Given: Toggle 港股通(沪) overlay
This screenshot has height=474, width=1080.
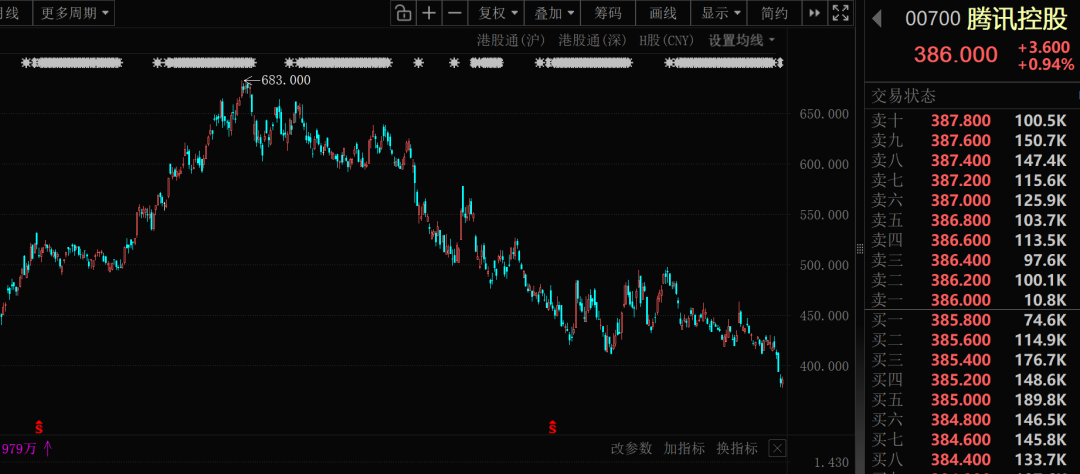Looking at the screenshot, I should pos(511,41).
